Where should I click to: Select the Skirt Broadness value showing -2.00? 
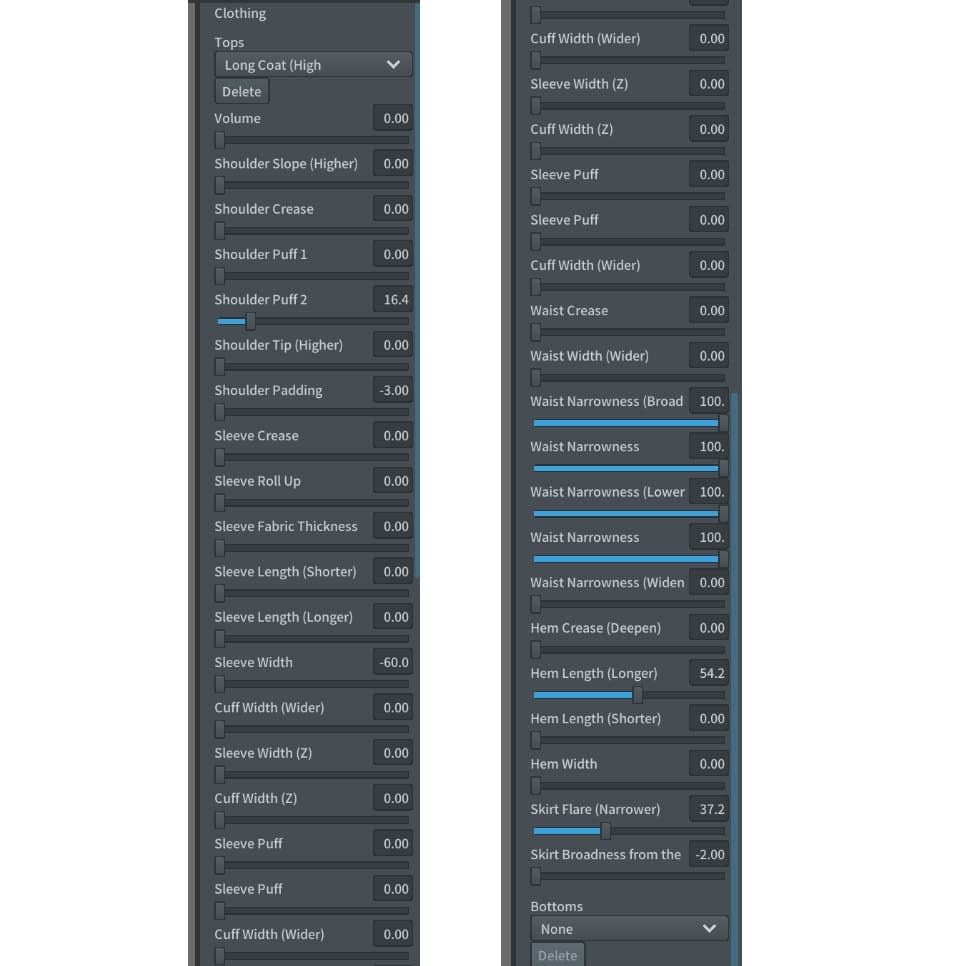point(709,855)
